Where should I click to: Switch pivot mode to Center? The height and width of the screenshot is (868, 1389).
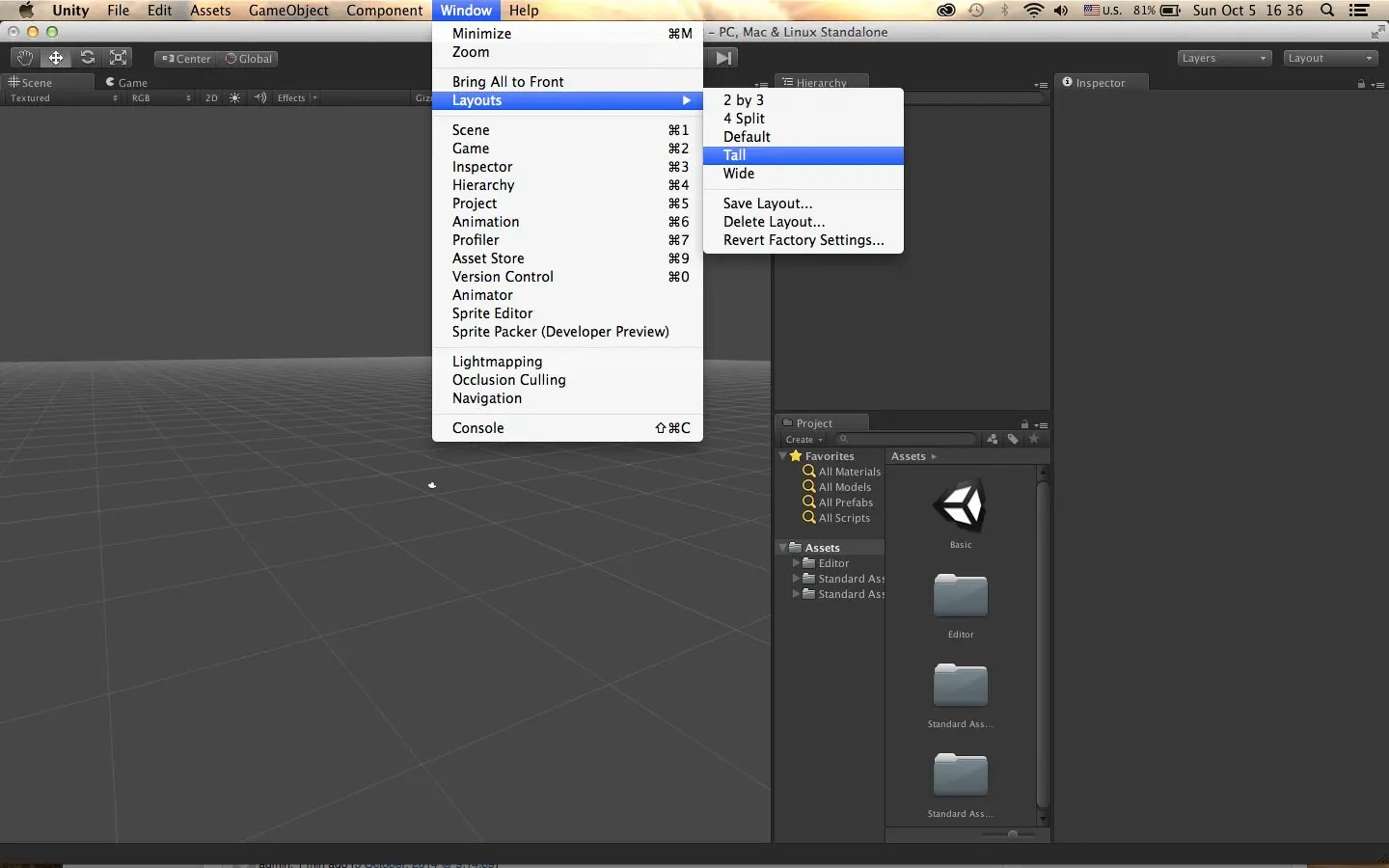click(184, 59)
